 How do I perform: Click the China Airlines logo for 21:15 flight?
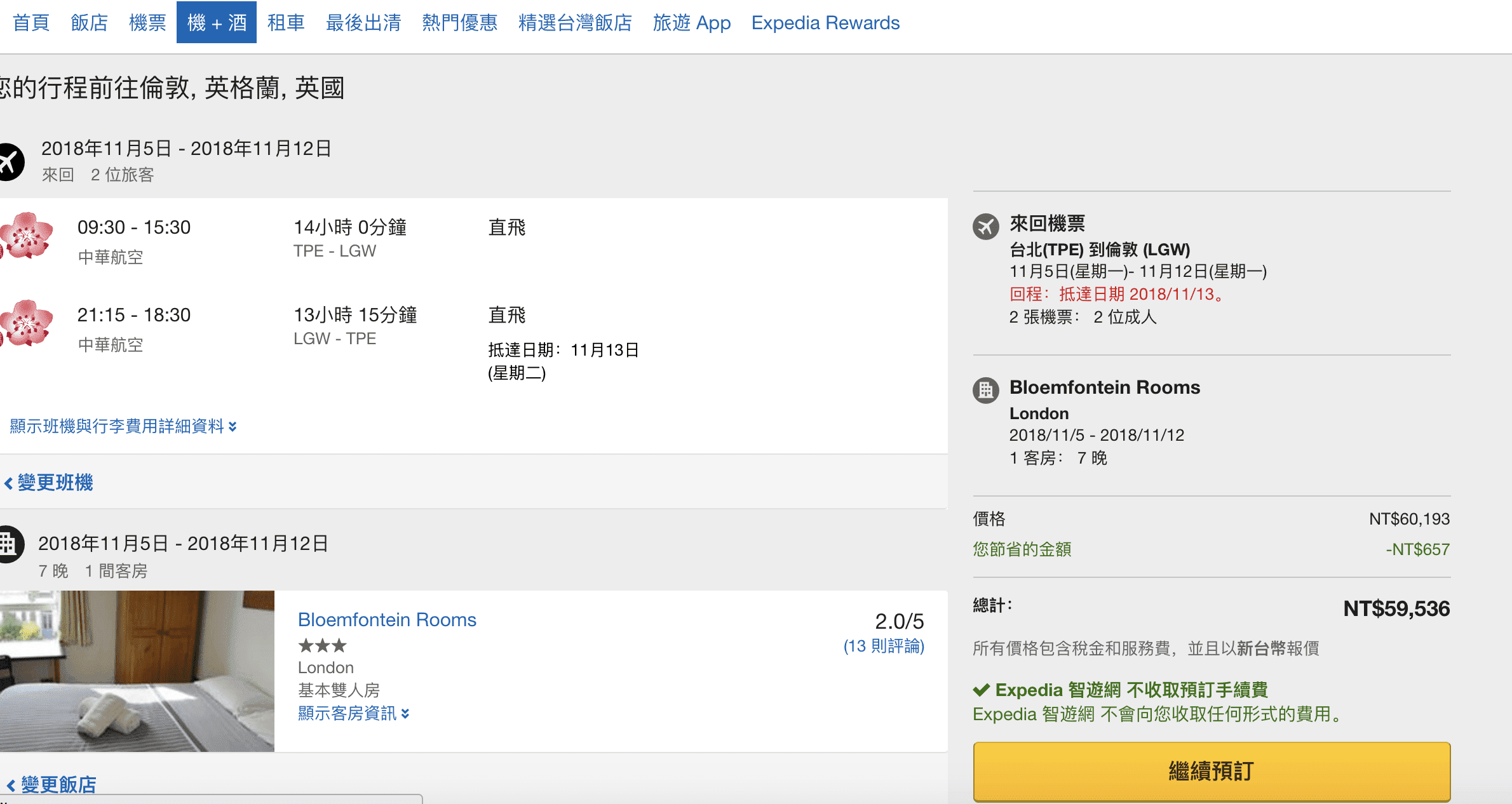click(x=27, y=324)
